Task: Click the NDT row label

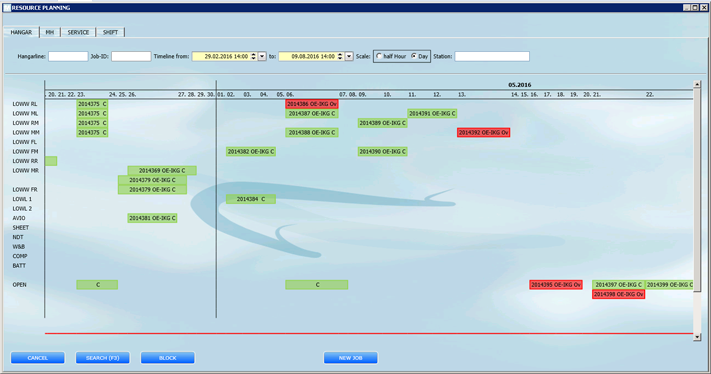Action: click(18, 237)
